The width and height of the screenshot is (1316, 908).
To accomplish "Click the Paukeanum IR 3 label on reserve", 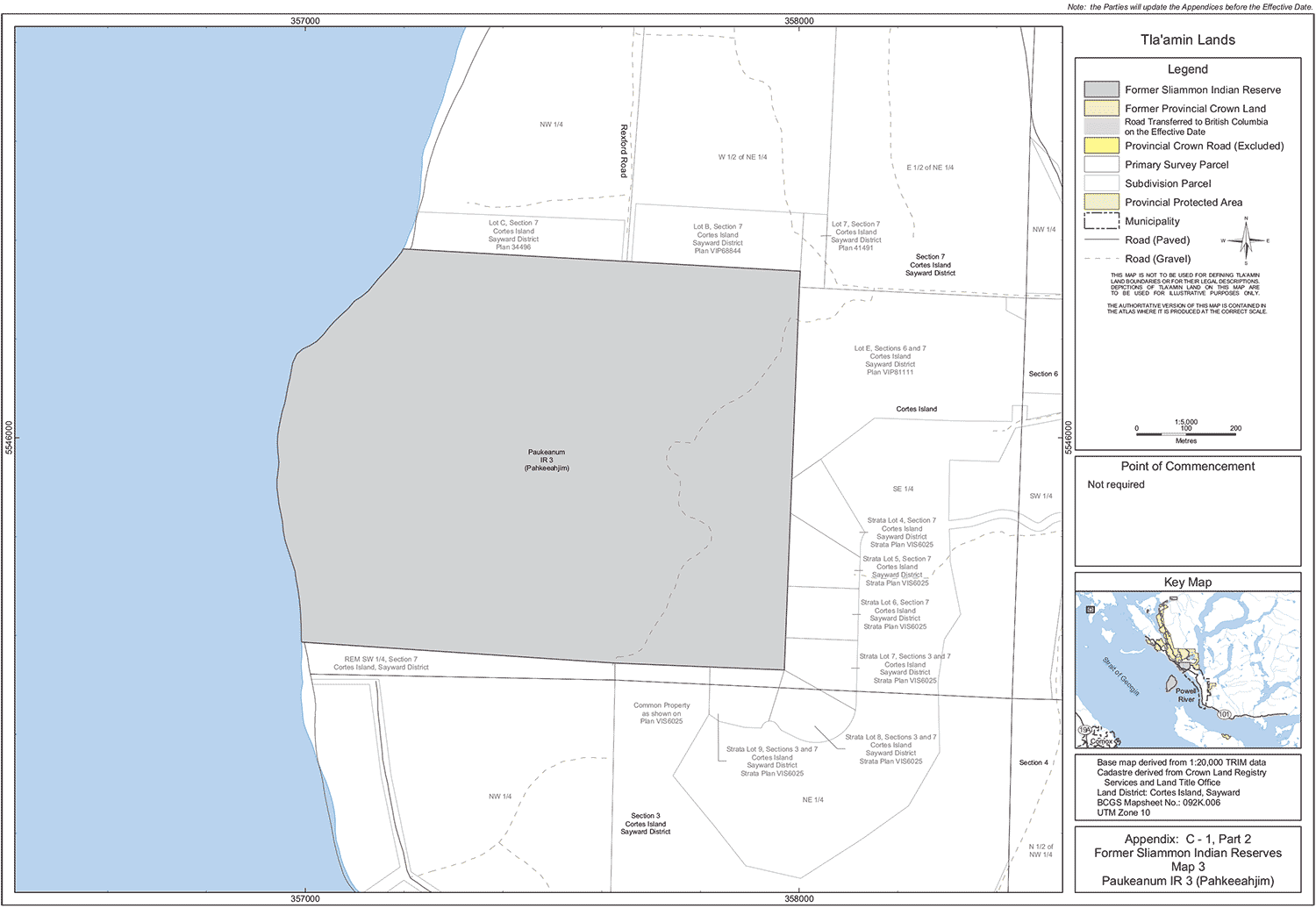I will tap(547, 461).
